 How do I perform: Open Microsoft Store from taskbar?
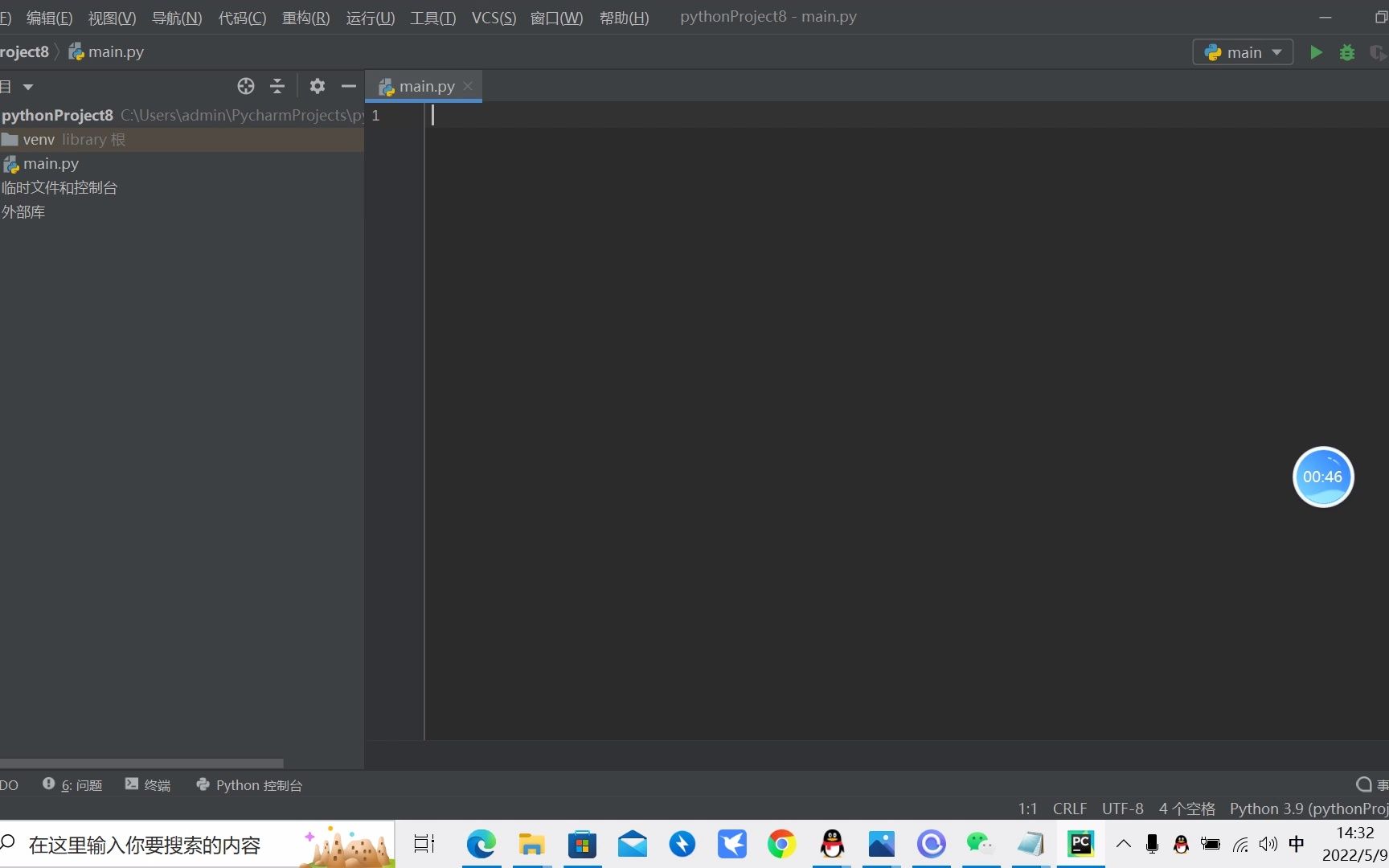(582, 844)
